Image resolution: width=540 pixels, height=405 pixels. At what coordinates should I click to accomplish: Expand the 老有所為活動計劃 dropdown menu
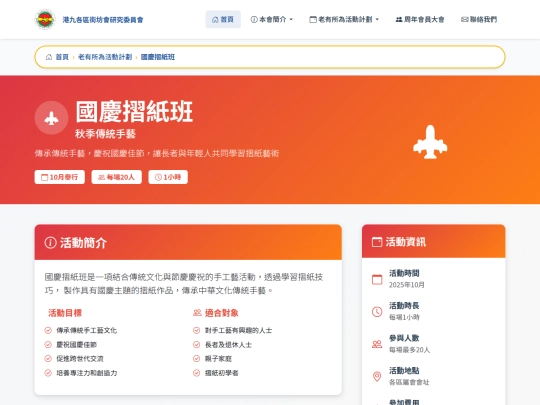coord(344,19)
